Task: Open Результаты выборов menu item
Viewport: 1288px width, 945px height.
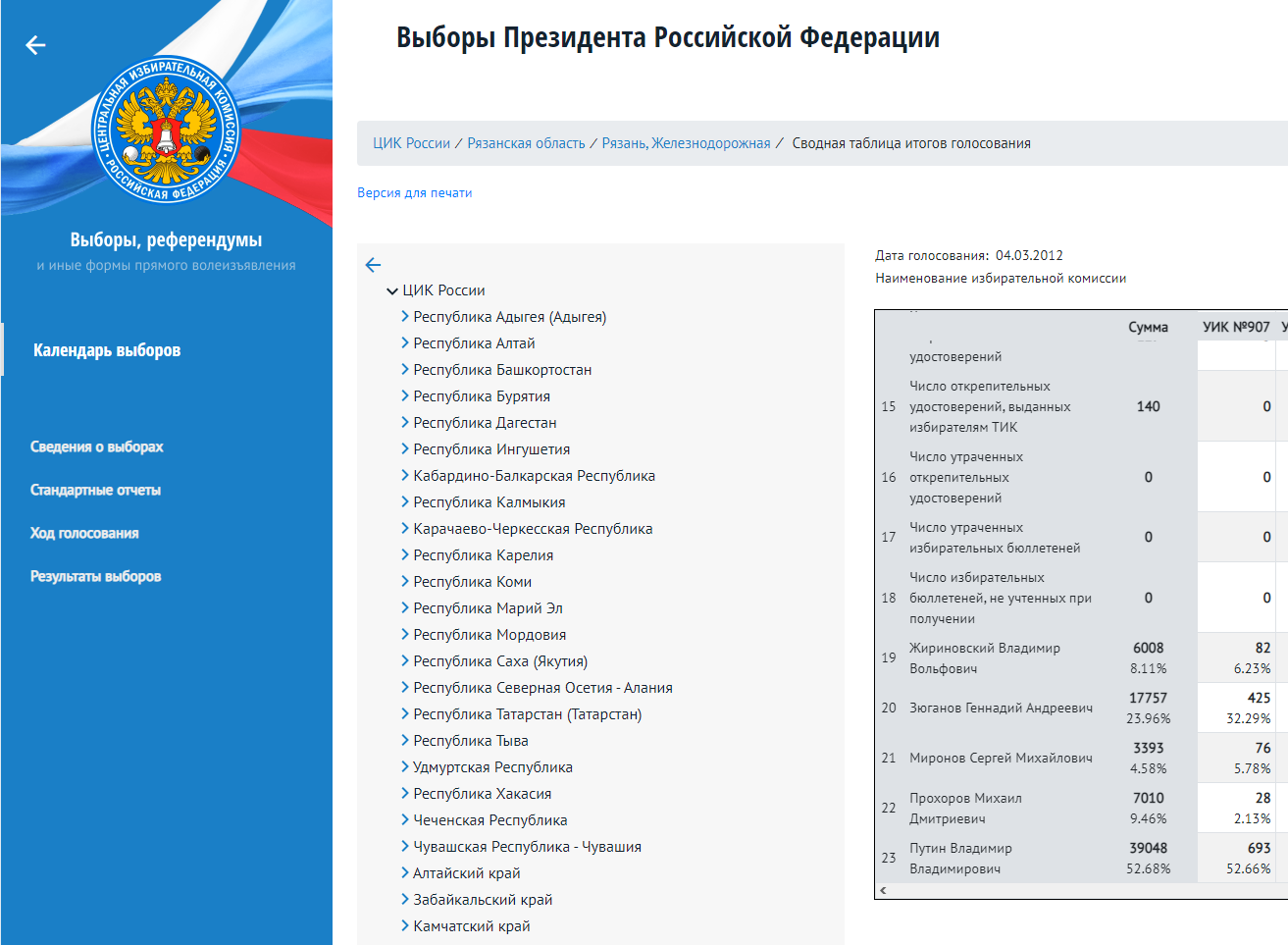Action: click(x=95, y=576)
